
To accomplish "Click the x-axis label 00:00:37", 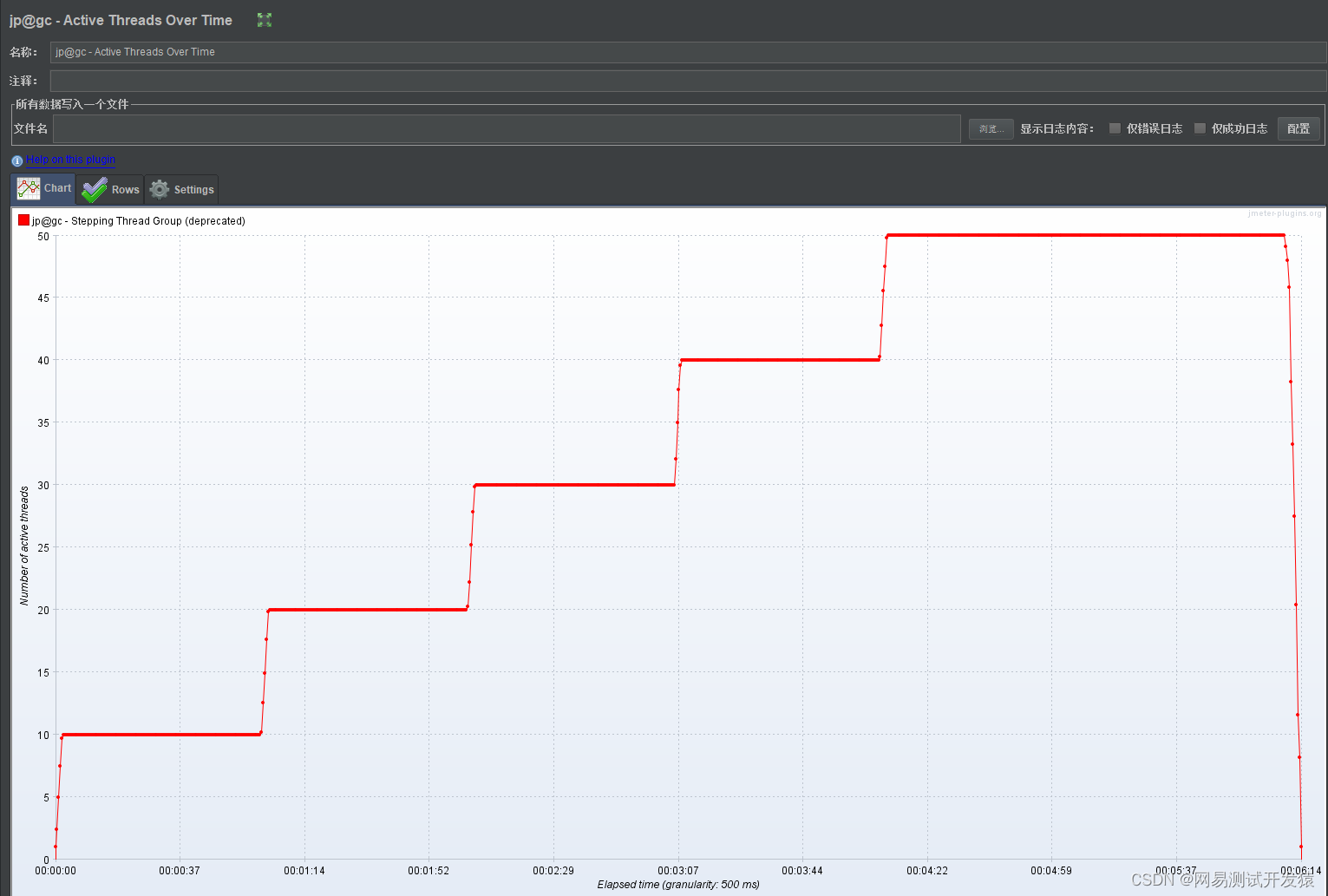I will tap(180, 871).
